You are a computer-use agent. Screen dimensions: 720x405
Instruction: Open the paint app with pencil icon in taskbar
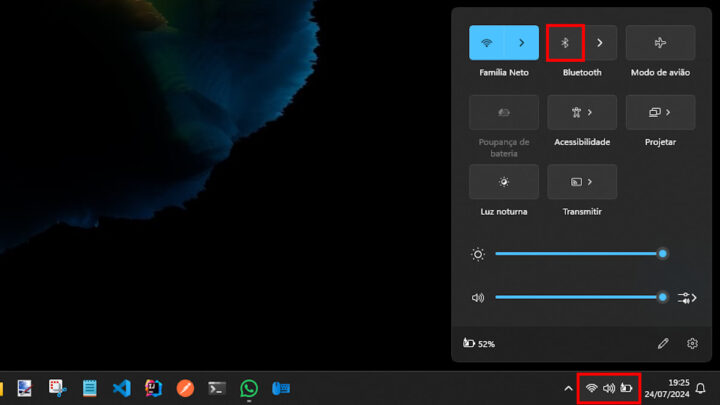[25, 388]
